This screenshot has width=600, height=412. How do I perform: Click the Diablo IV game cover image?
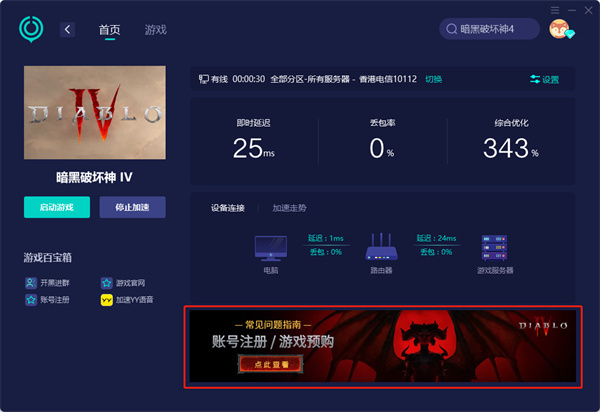[x=95, y=112]
